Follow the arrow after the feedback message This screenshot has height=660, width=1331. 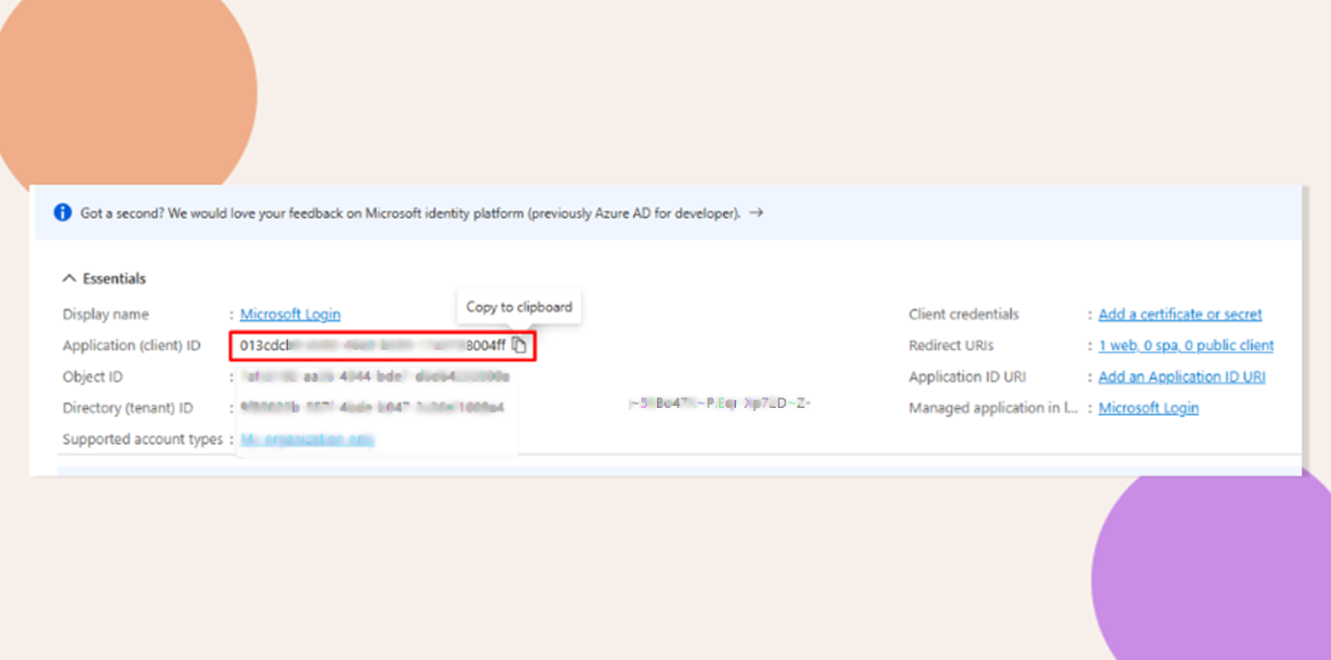(x=756, y=213)
